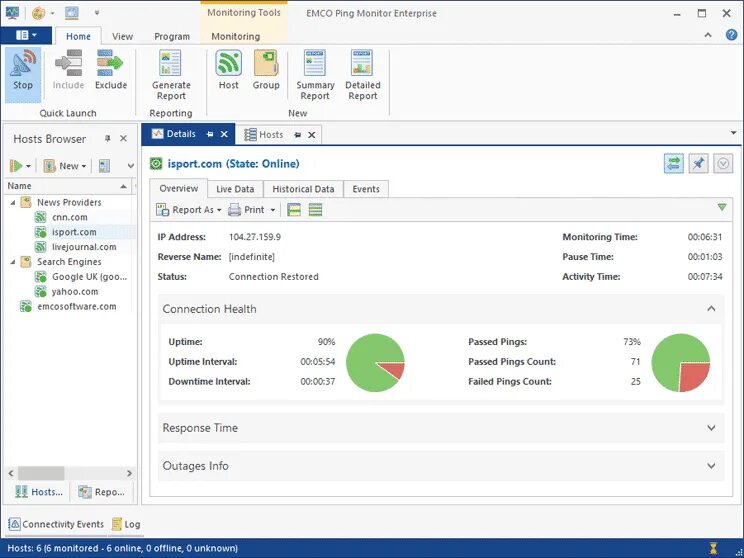Viewport: 744px width, 558px height.
Task: Open the Report As dropdown
Action: 189,210
